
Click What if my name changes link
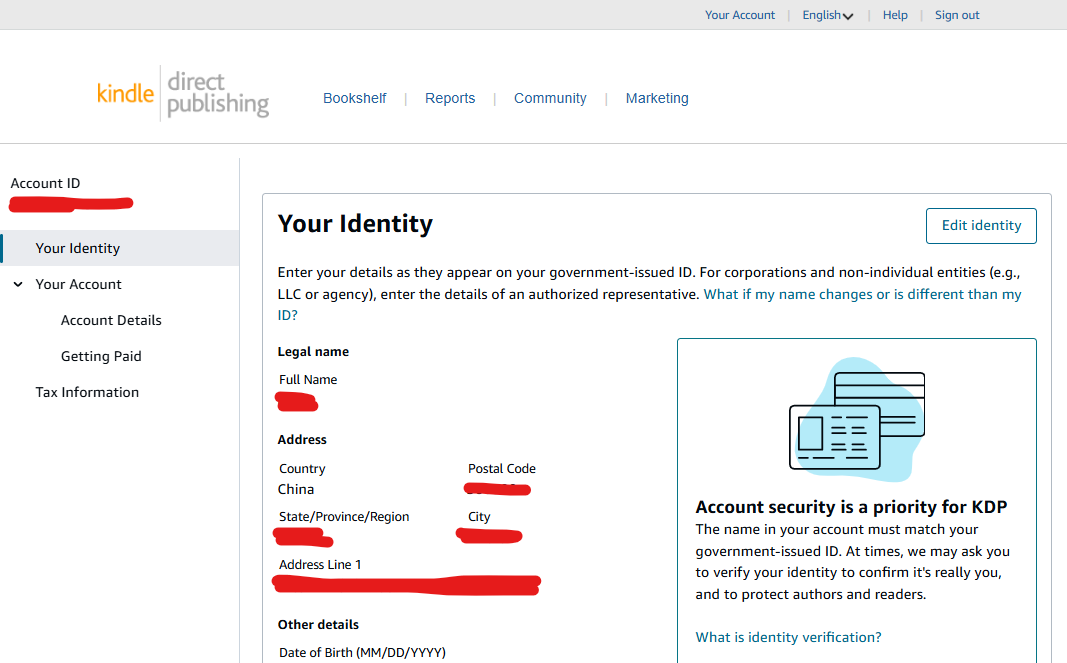click(862, 294)
